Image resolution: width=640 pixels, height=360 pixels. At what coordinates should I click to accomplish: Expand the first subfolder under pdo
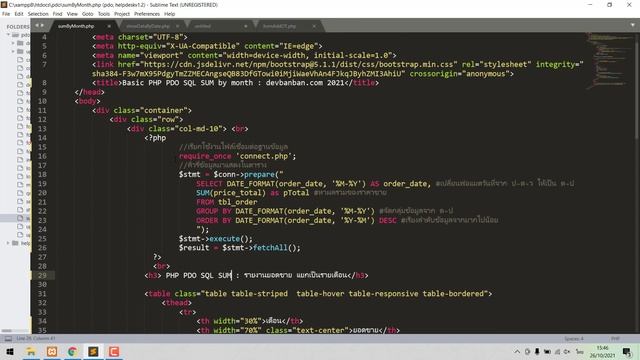pos(13,43)
